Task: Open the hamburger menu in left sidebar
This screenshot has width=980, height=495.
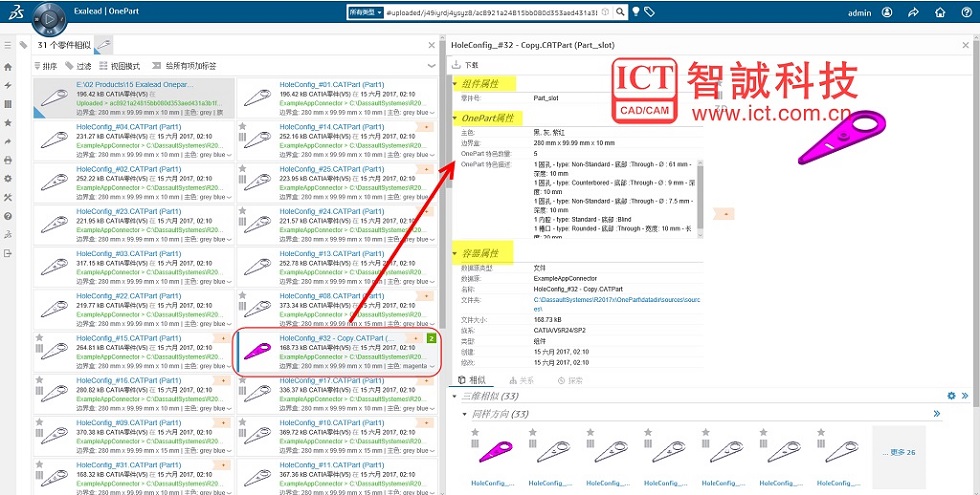Action: 8,46
